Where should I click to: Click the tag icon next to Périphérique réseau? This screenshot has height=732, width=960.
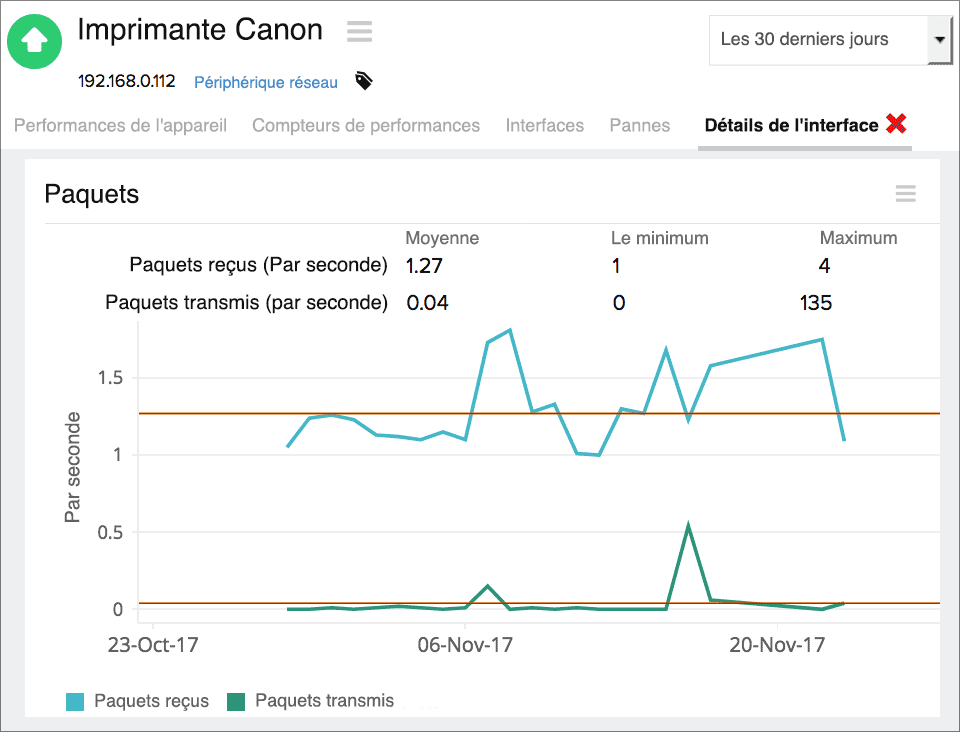tap(363, 81)
